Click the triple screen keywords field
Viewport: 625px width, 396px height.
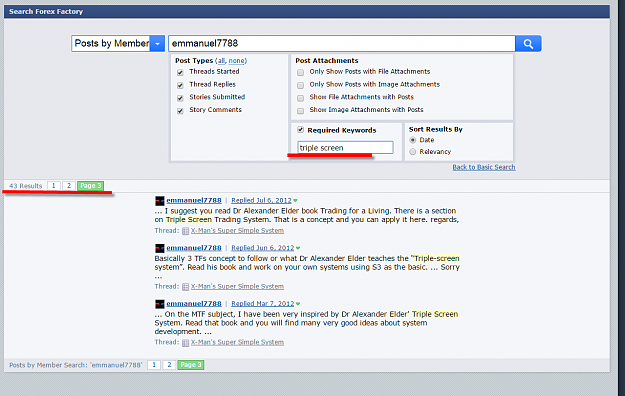click(345, 148)
